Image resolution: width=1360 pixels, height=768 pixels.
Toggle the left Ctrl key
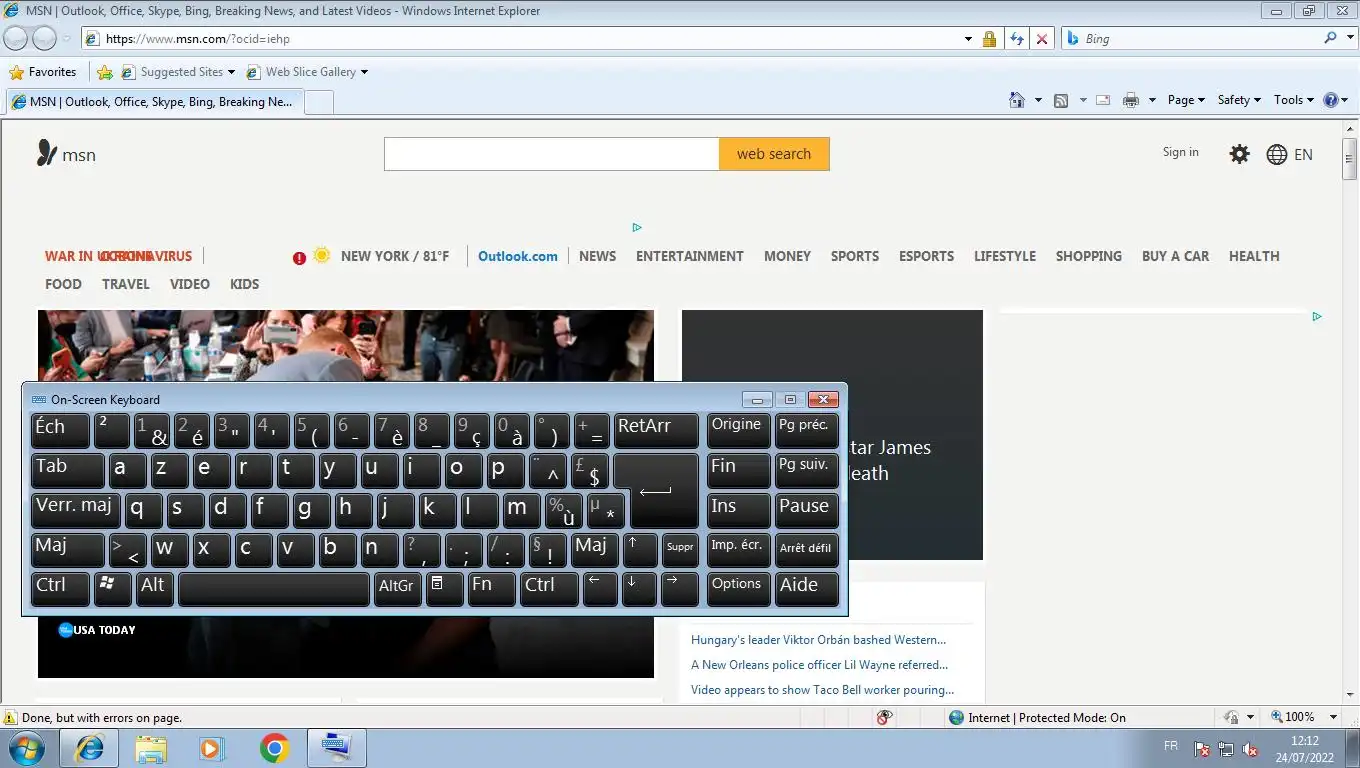click(60, 588)
